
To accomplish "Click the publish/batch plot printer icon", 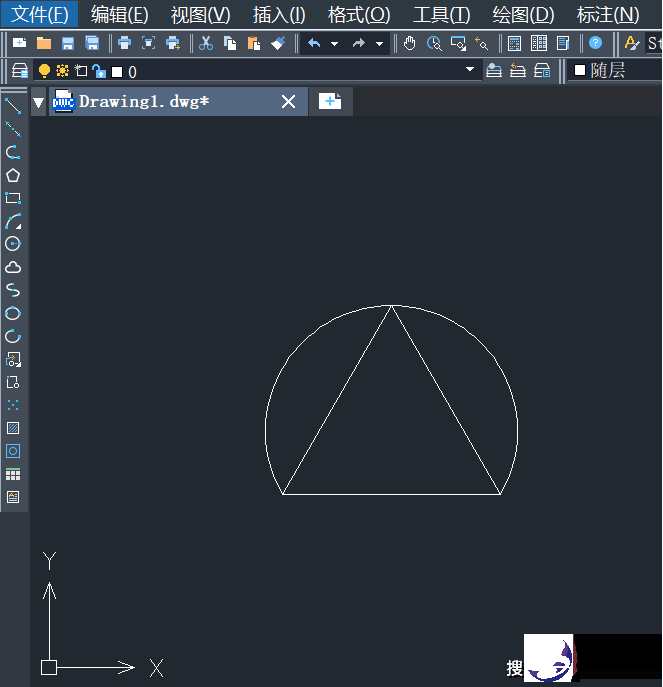I will click(x=173, y=43).
